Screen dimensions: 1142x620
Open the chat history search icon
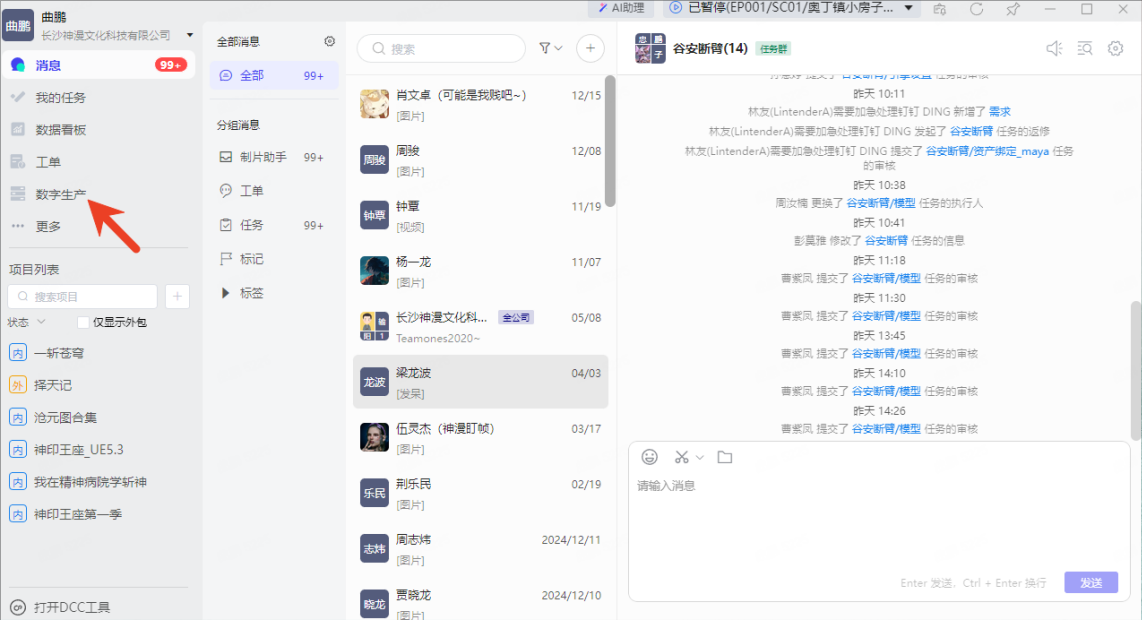[1085, 48]
